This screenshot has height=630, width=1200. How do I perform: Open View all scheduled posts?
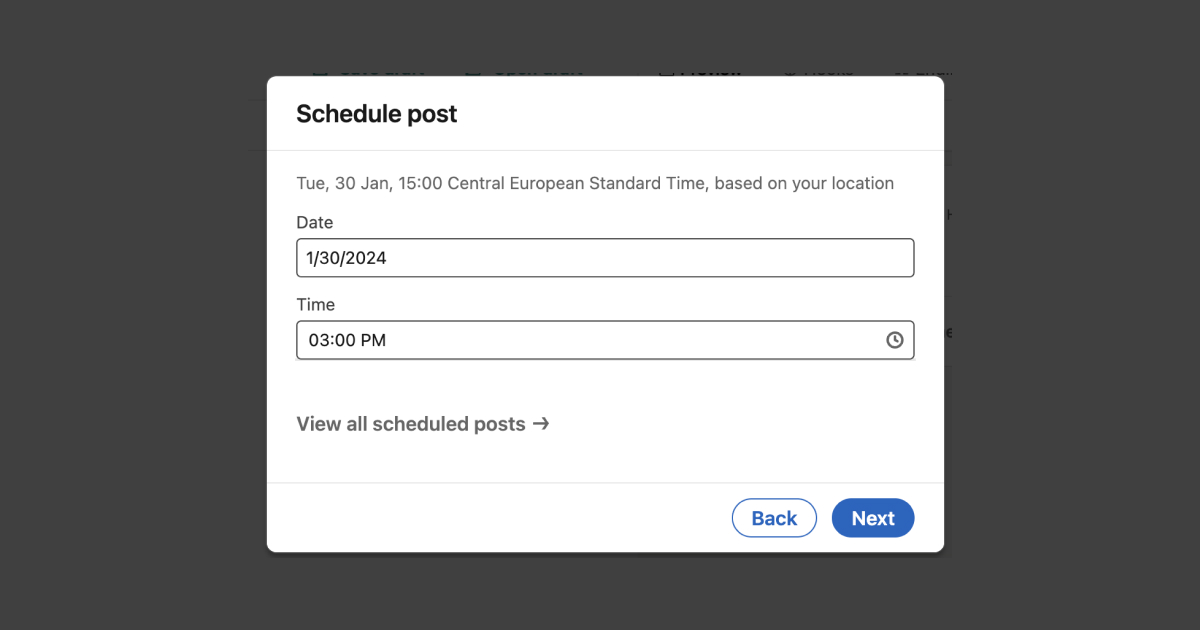(x=410, y=424)
